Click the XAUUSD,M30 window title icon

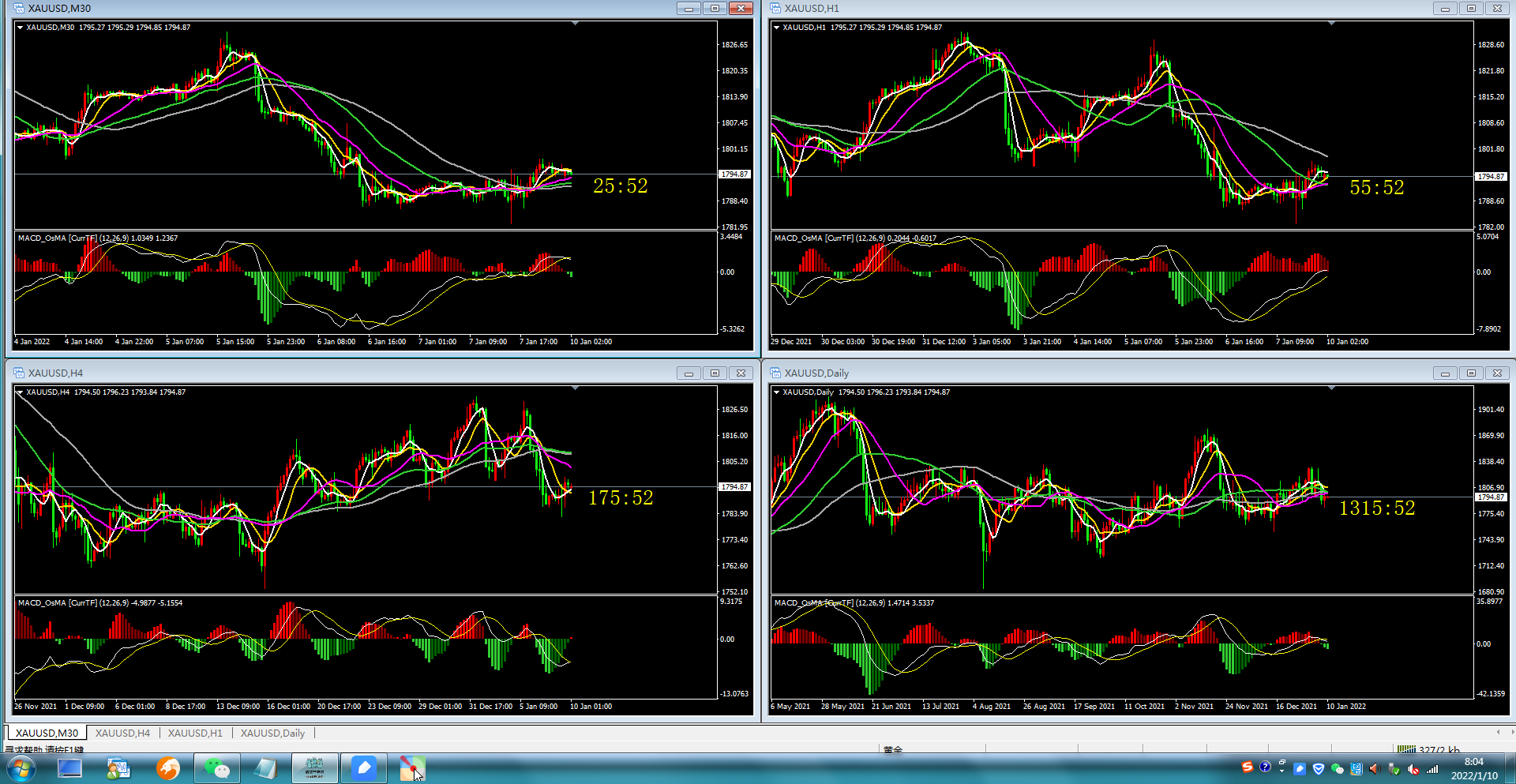[x=19, y=8]
